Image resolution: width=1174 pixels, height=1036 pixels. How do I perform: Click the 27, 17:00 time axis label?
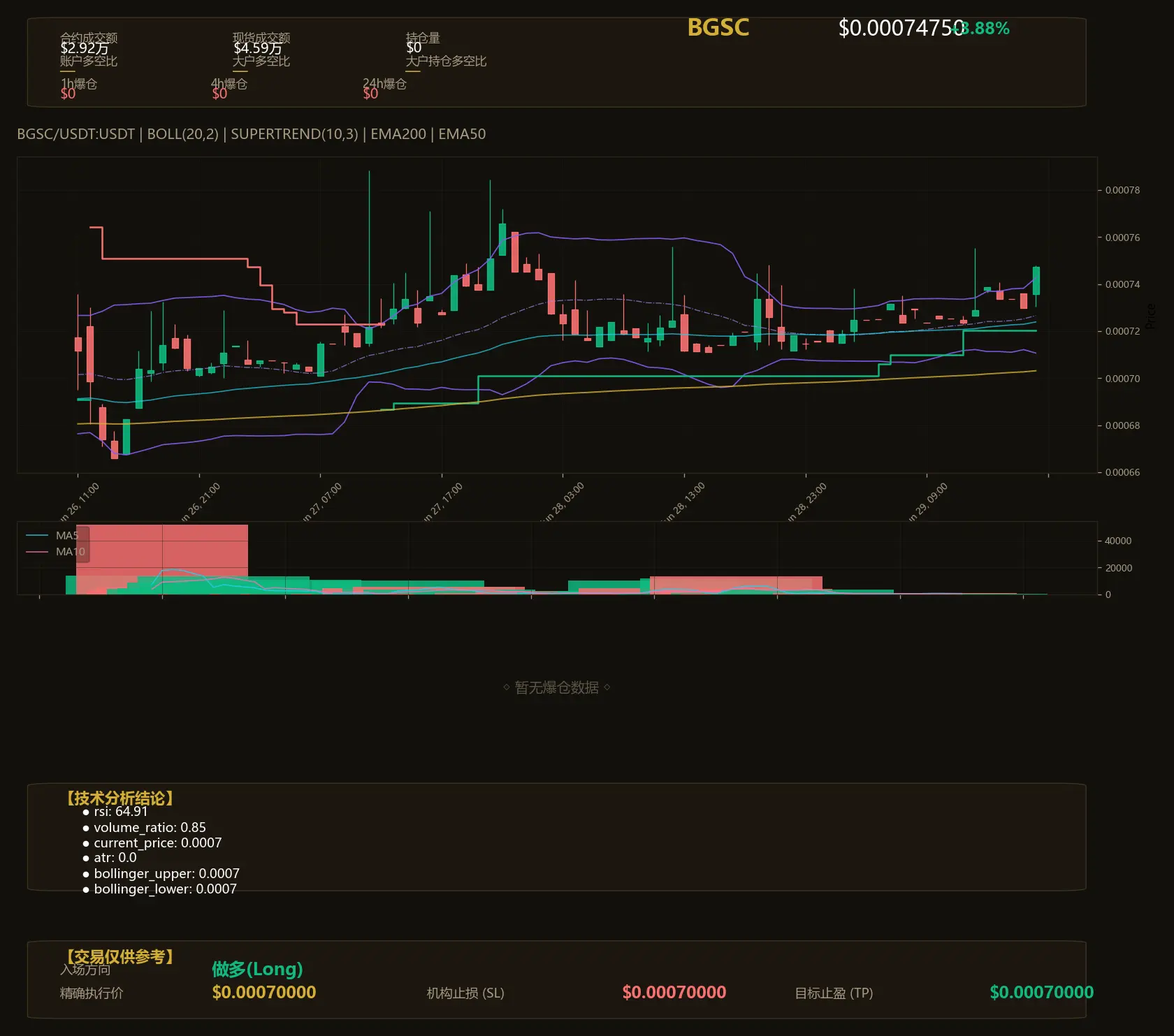[x=443, y=502]
